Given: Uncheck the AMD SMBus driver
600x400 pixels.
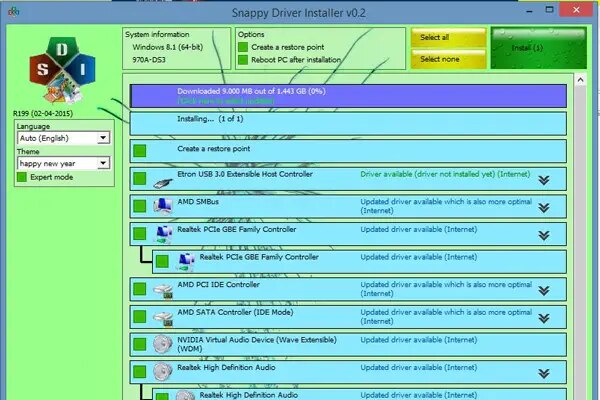Looking at the screenshot, I should coord(140,206).
